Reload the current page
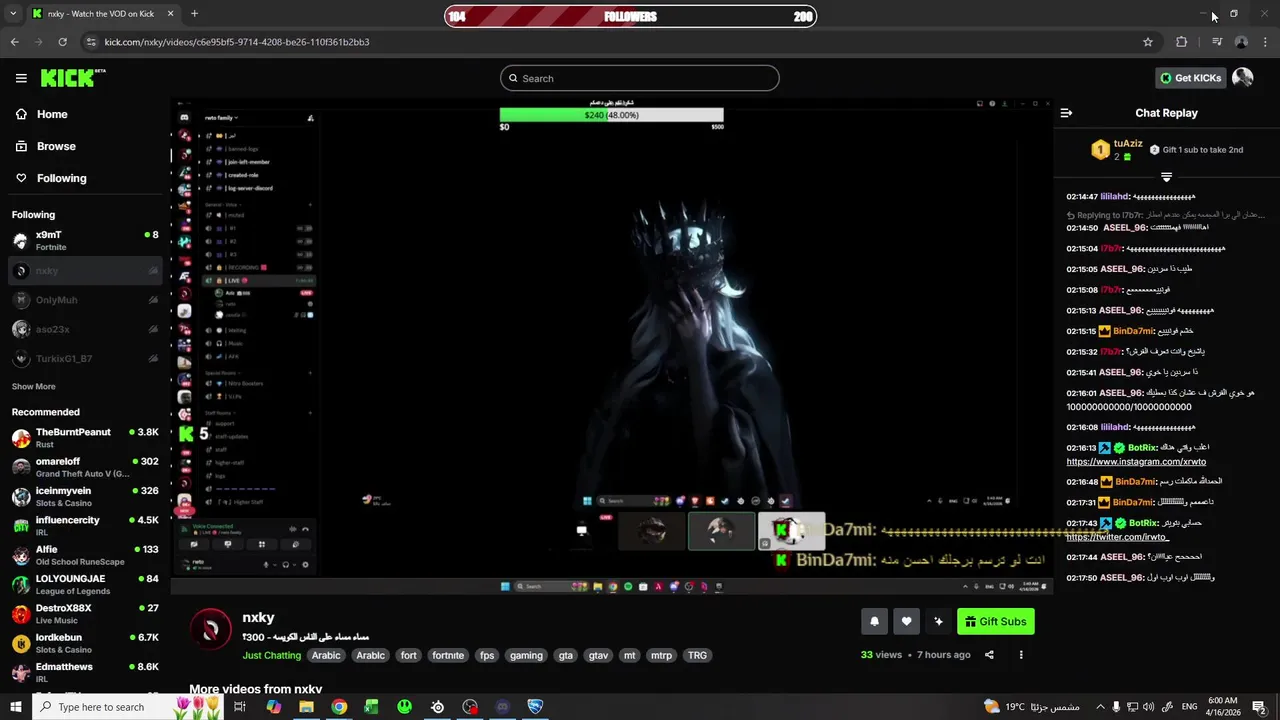The height and width of the screenshot is (720, 1280). 62,42
